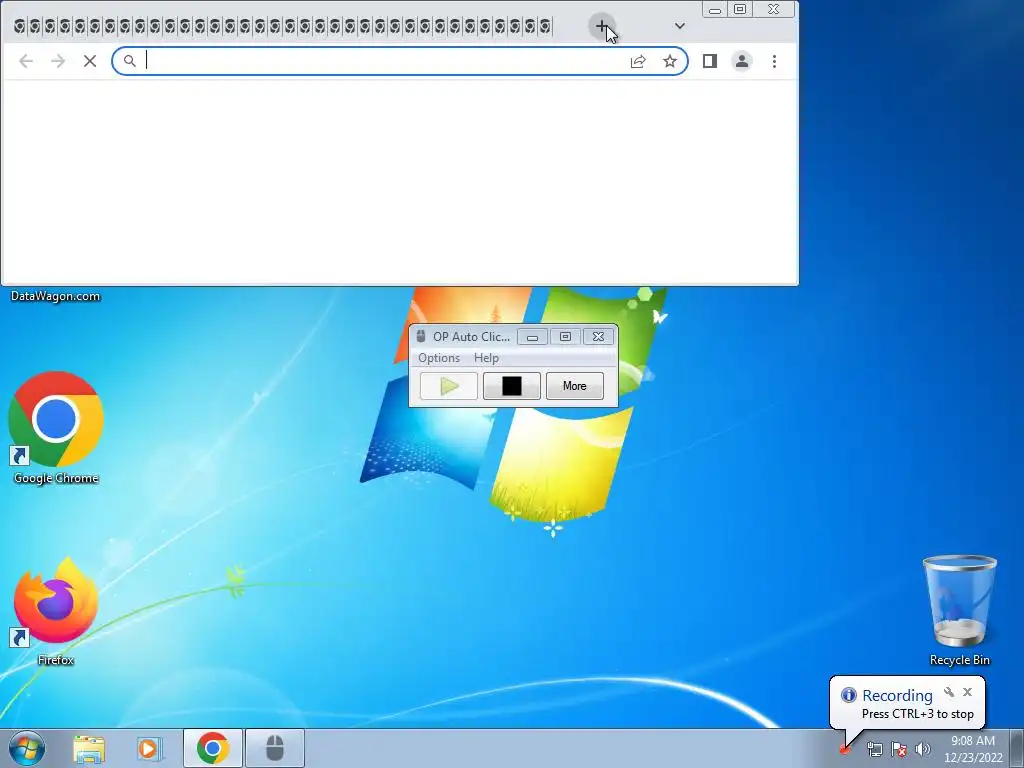
Task: Open the OP Auto Clicker Options menu
Action: pos(439,358)
